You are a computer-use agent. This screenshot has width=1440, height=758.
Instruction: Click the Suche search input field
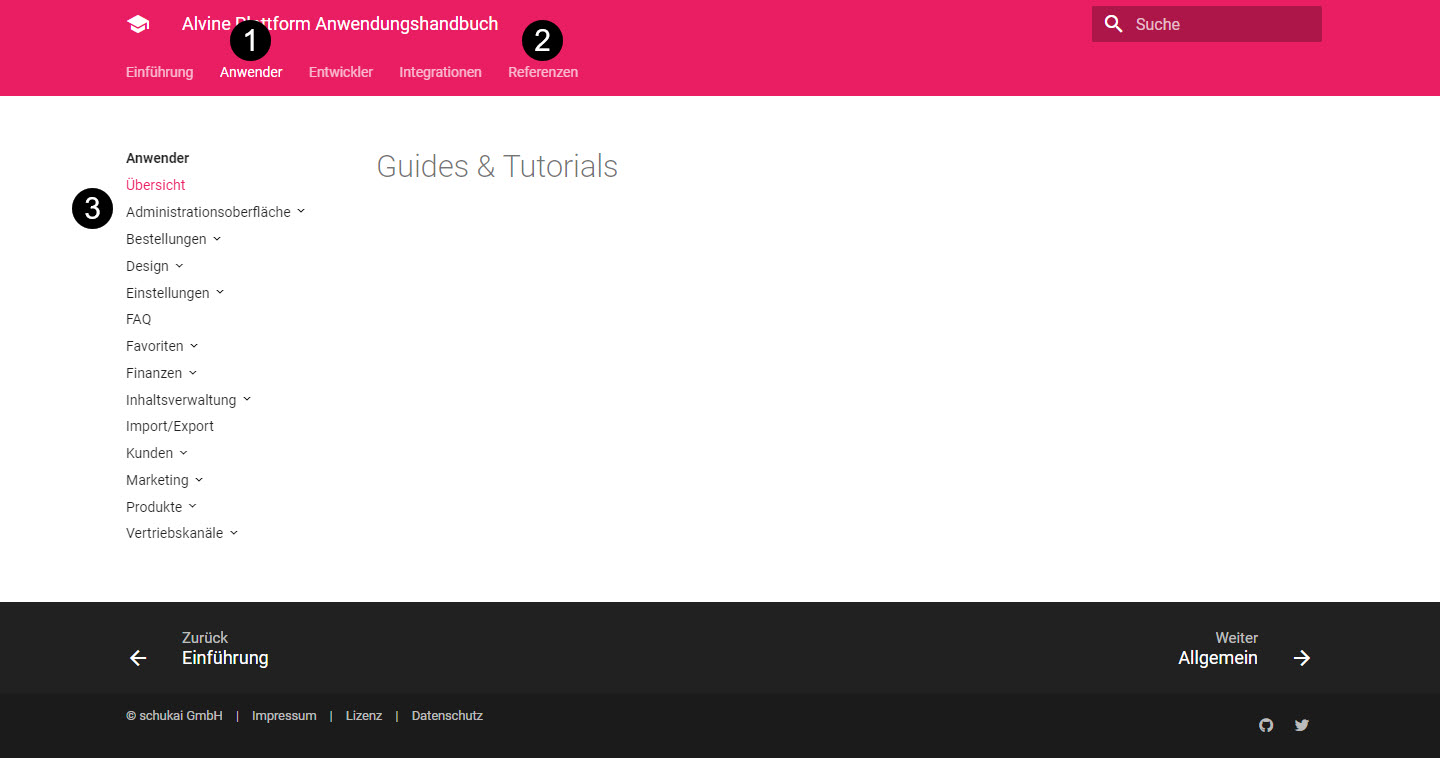click(x=1220, y=24)
